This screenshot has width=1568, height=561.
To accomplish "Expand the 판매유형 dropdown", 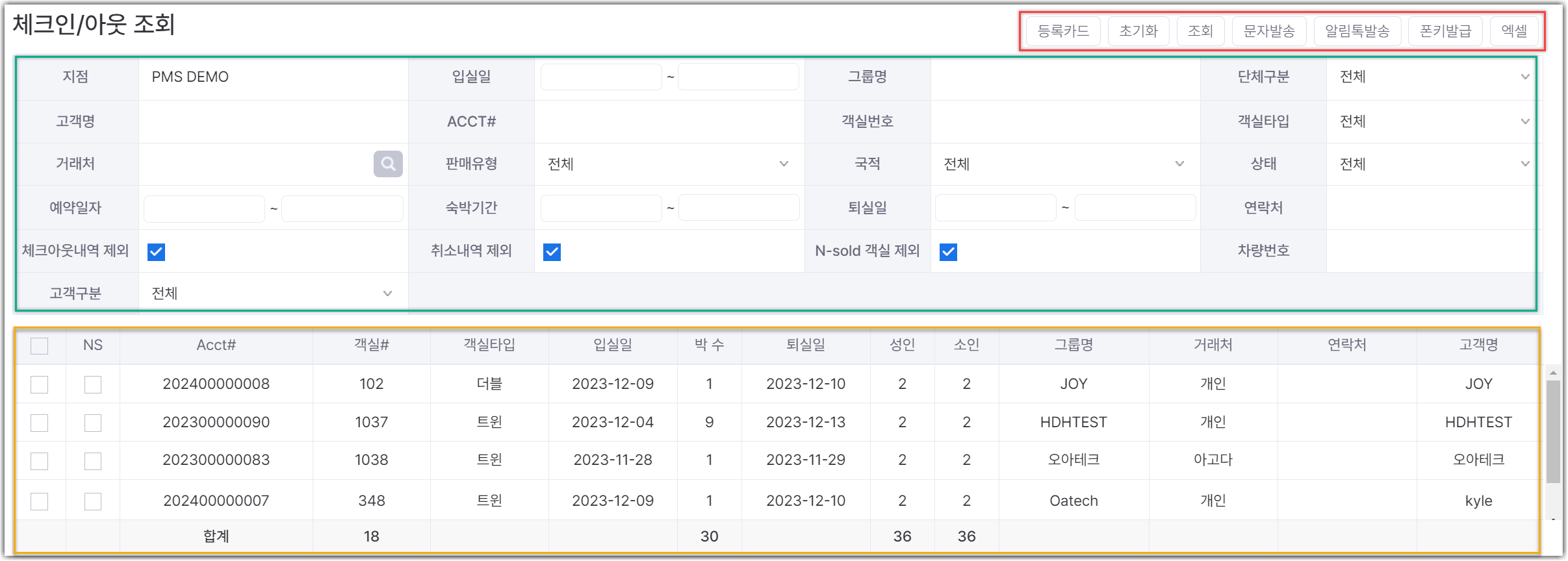I will 668,164.
